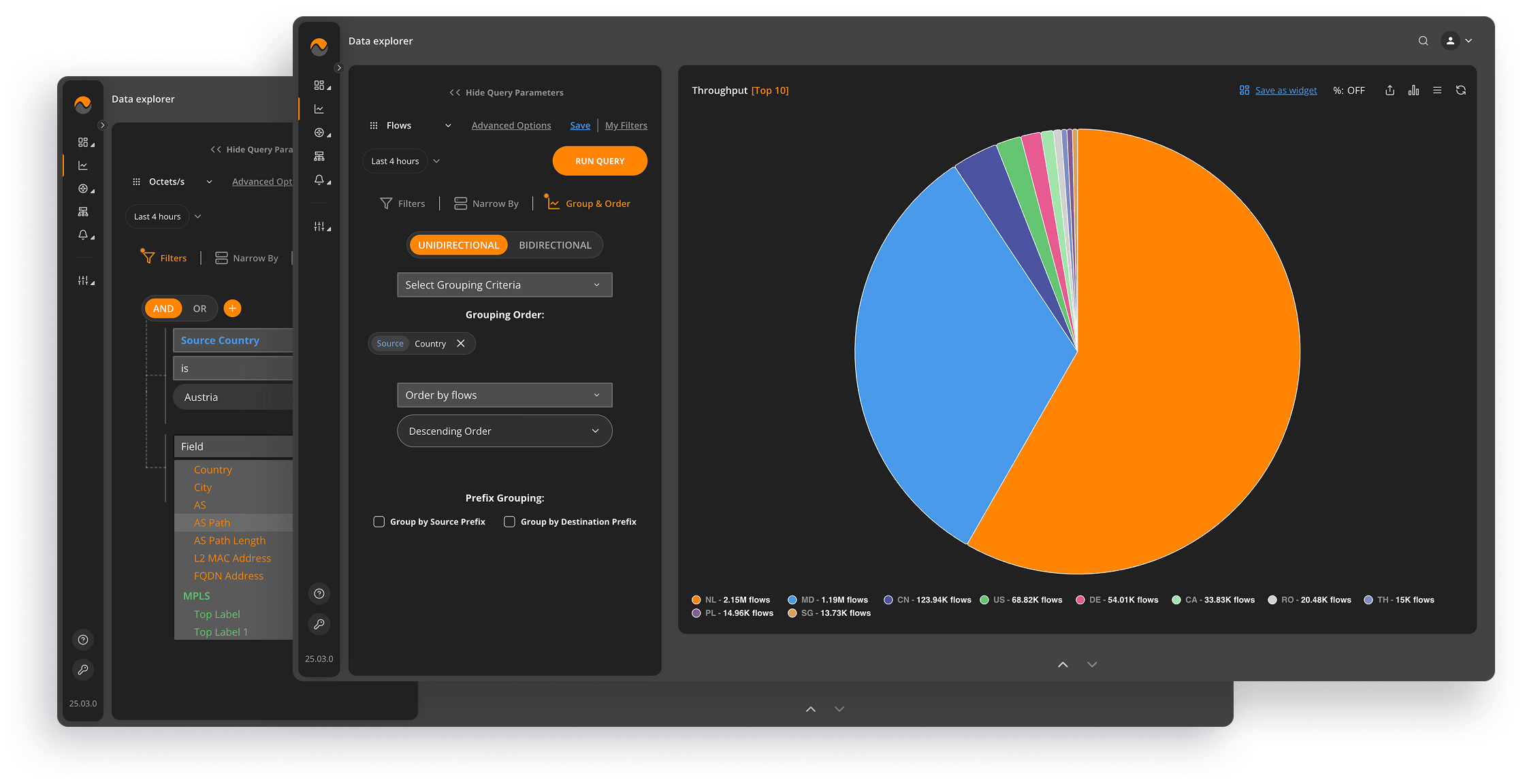This screenshot has width=1525, height=784.
Task: Open user account menu in front window
Action: click(1458, 41)
